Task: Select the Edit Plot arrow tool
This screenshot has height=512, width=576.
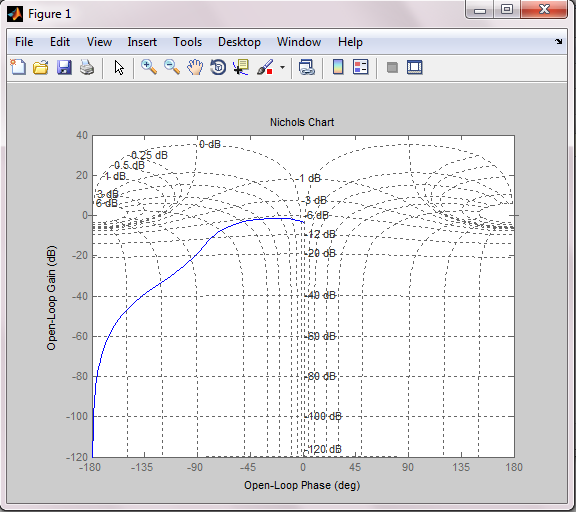Action: coord(119,68)
